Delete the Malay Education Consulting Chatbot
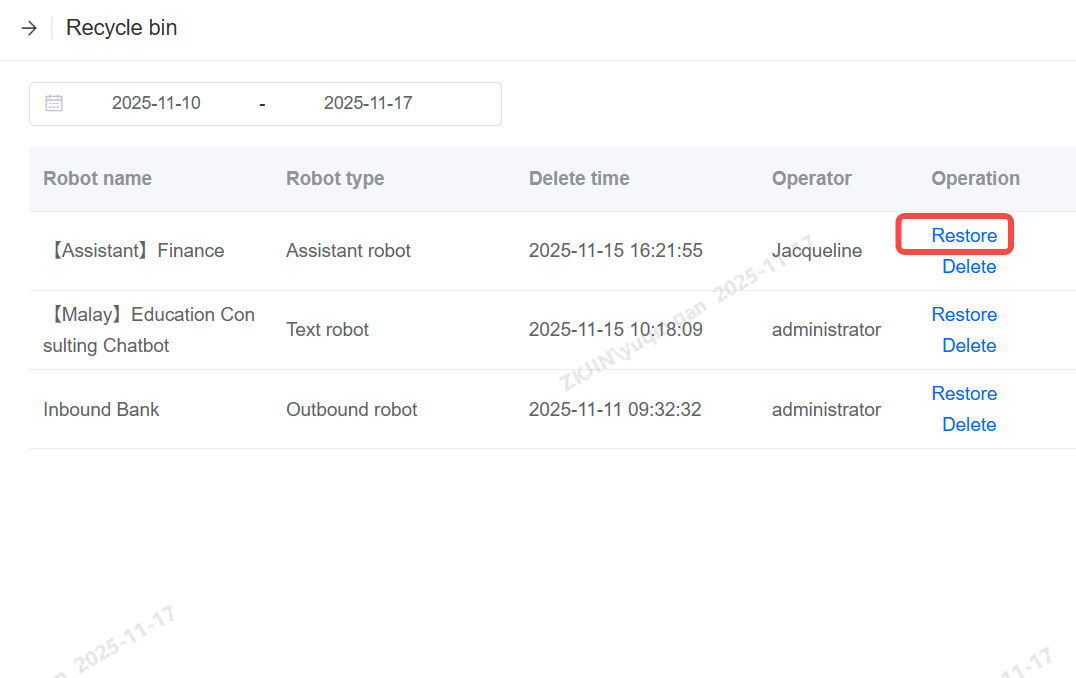This screenshot has height=678, width=1076. coord(969,346)
